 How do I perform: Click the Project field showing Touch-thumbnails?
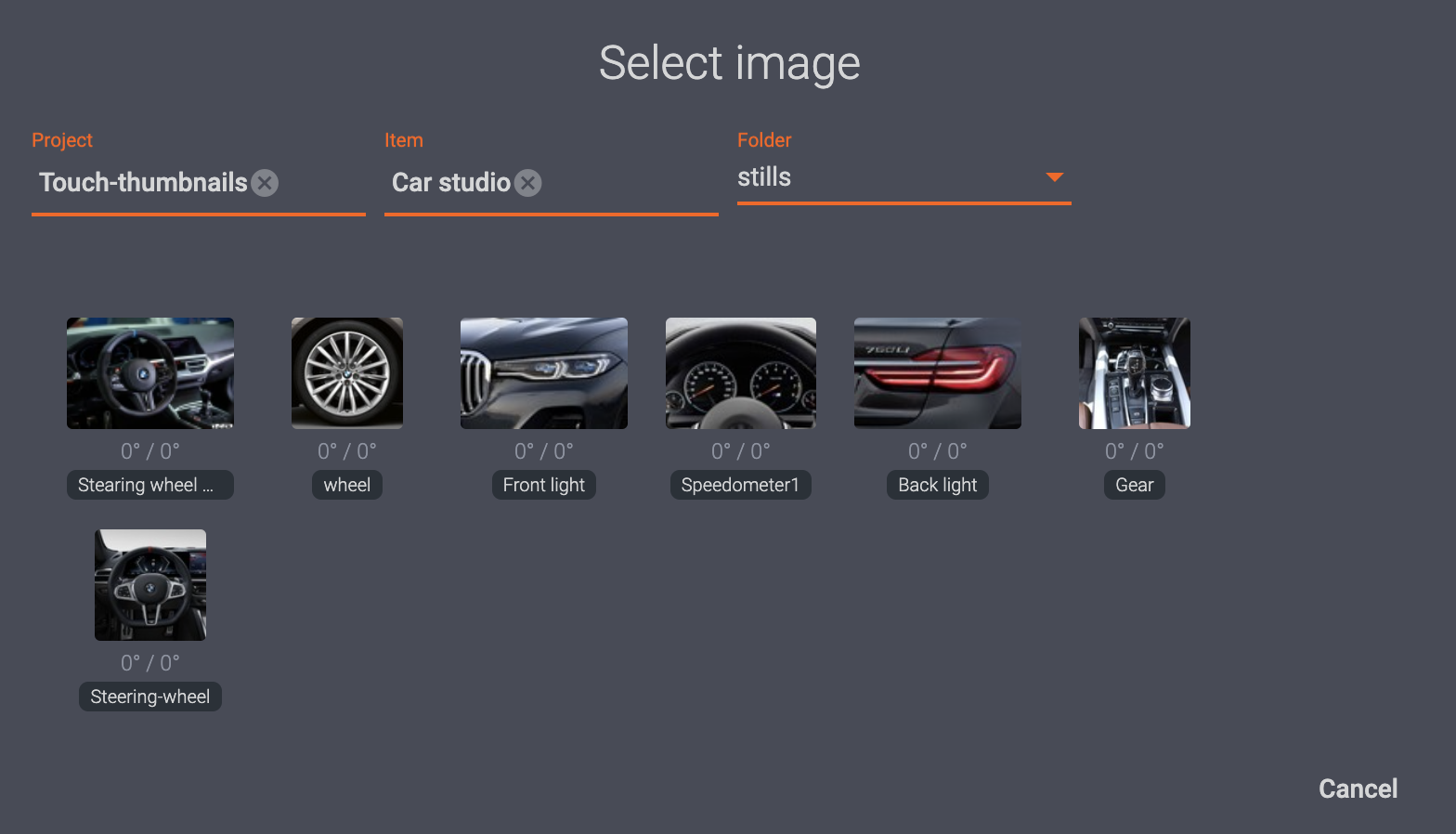pyautogui.click(x=199, y=183)
